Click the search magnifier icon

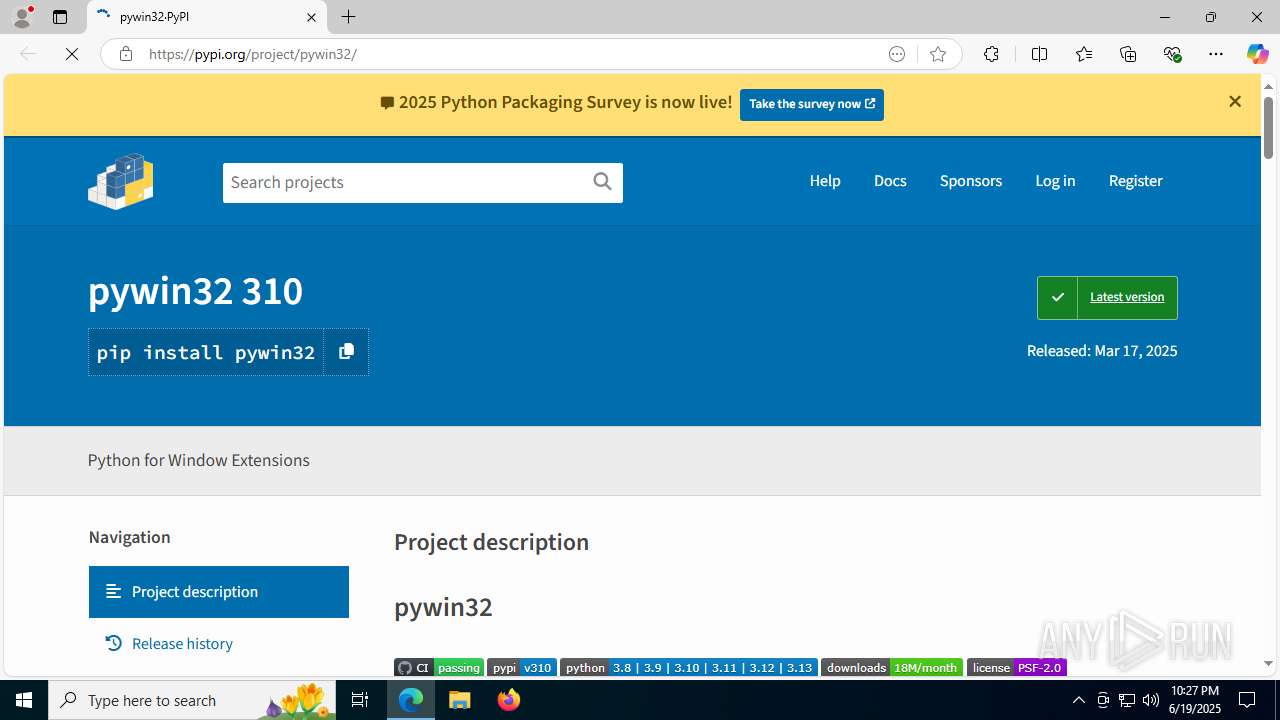tap(602, 181)
